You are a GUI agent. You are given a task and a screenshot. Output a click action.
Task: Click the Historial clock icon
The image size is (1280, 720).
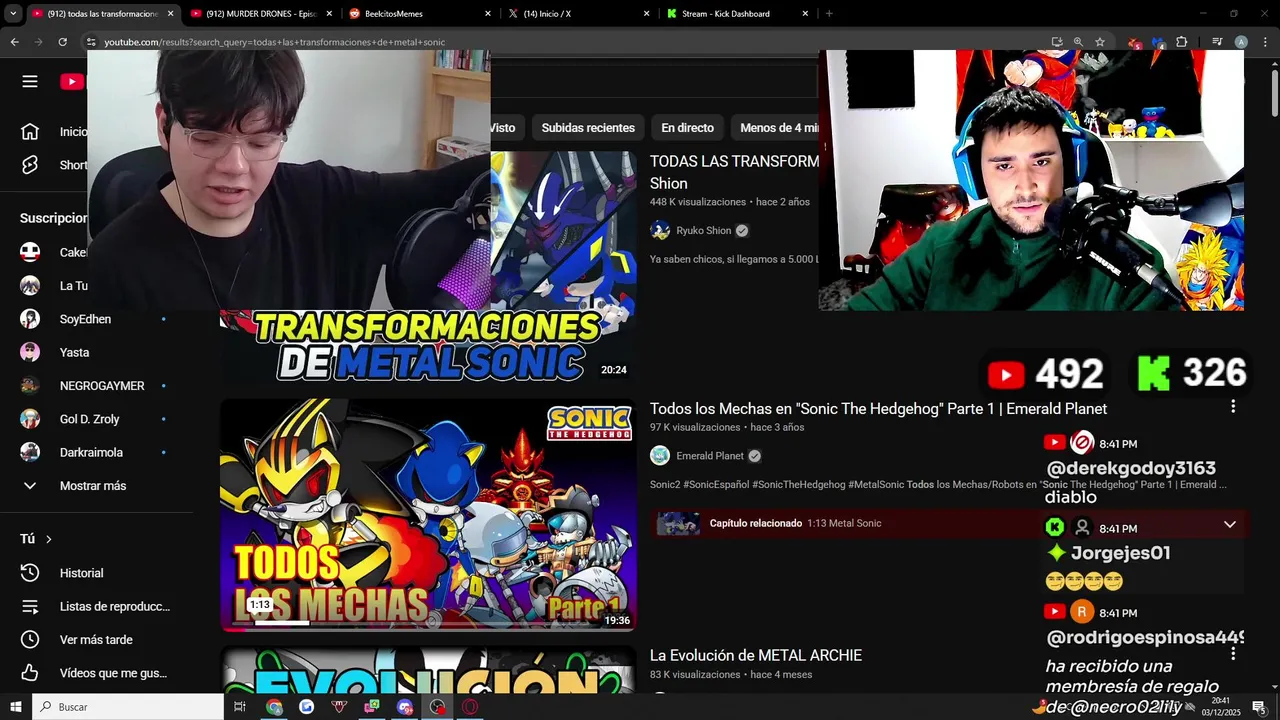(x=30, y=573)
